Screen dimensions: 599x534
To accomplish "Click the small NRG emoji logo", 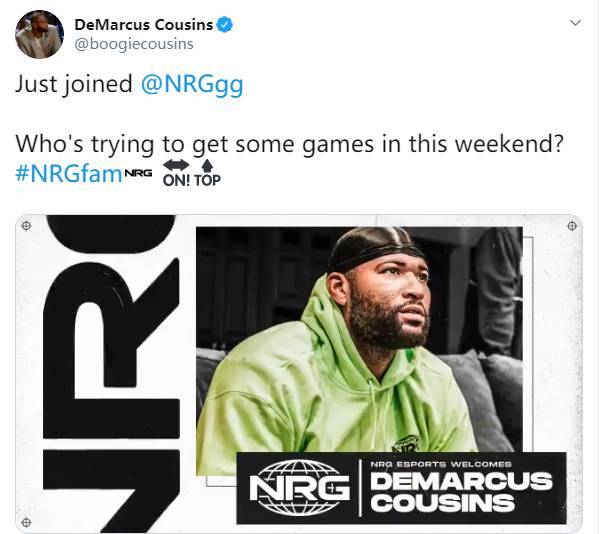I will tap(139, 173).
